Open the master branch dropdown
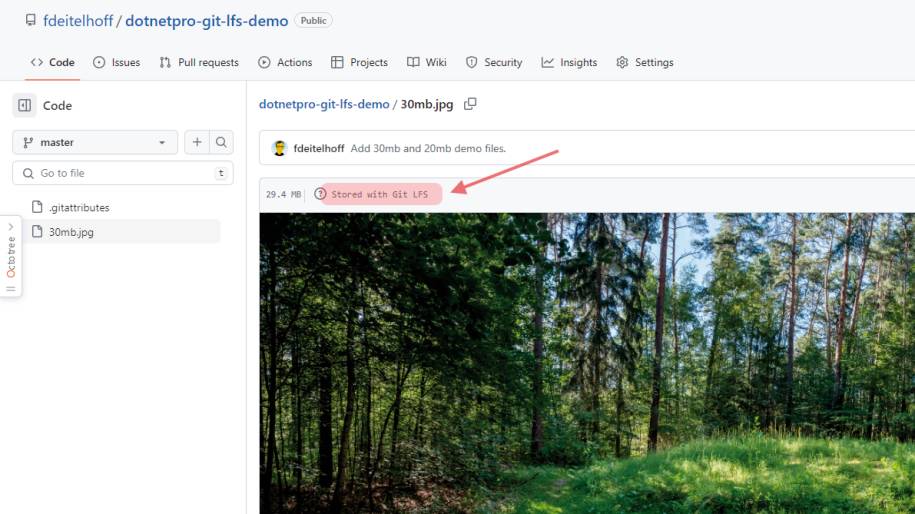 (95, 142)
